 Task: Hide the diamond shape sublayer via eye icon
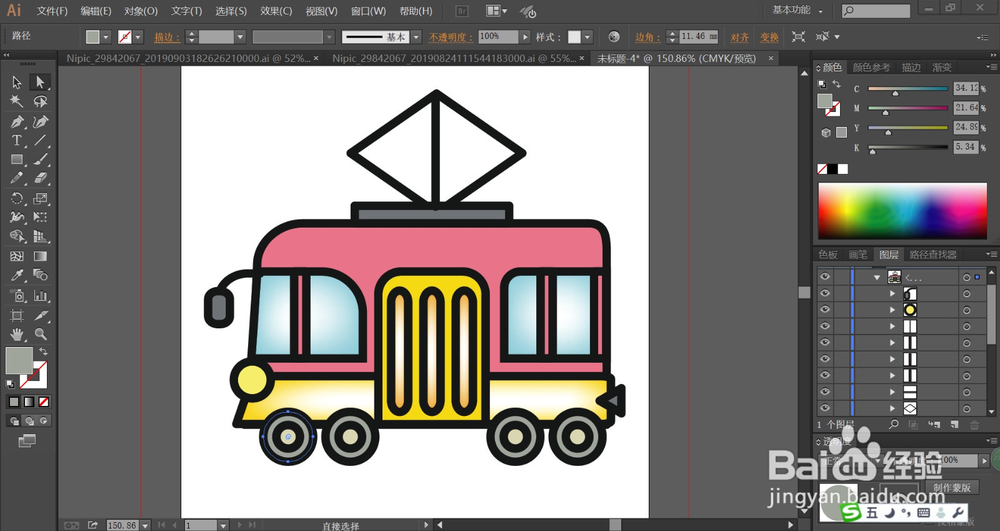pyautogui.click(x=825, y=408)
